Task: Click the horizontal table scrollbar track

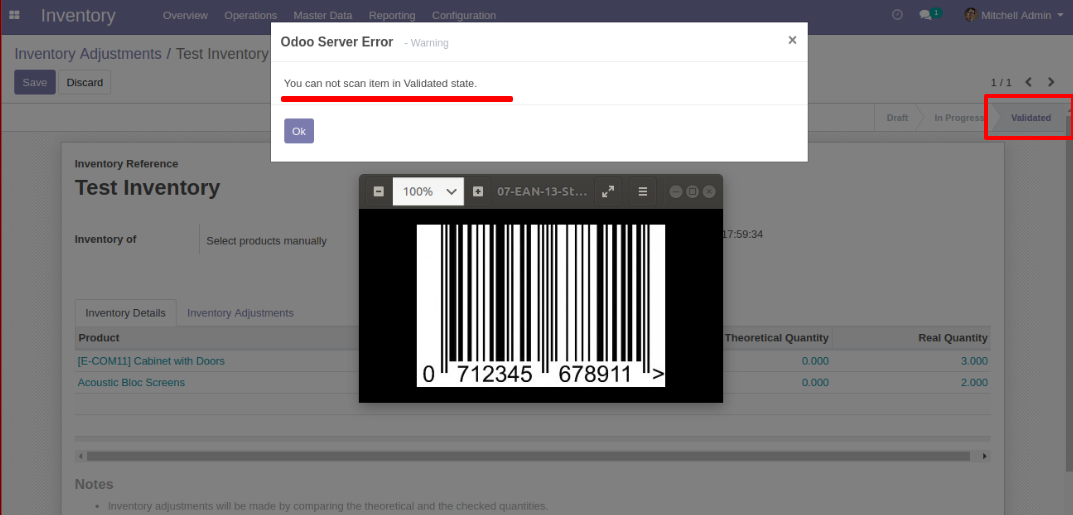Action: 528,456
